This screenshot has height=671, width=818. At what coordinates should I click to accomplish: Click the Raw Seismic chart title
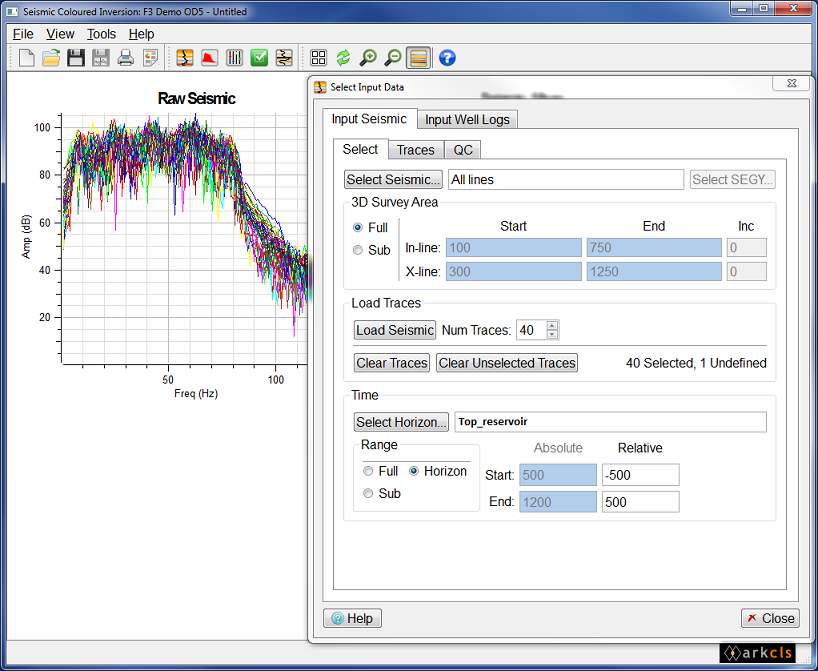[x=197, y=98]
